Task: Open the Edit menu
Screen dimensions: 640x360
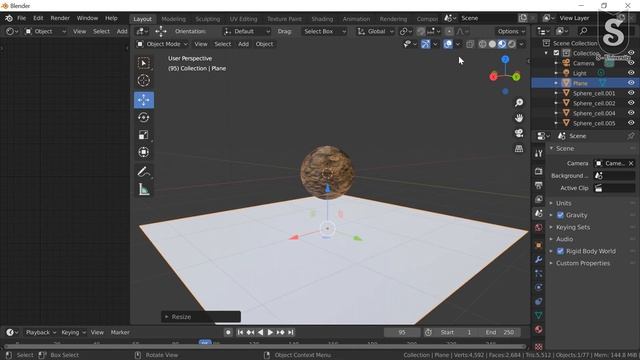Action: (x=38, y=18)
